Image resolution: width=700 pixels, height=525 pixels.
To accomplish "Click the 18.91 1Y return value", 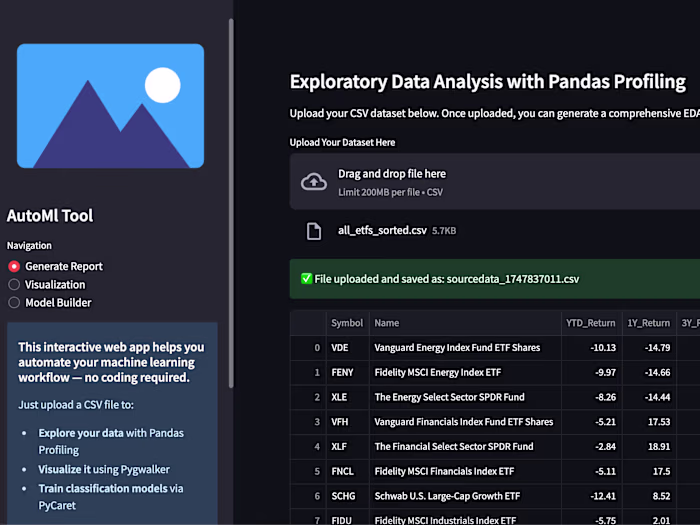I will tap(659, 446).
